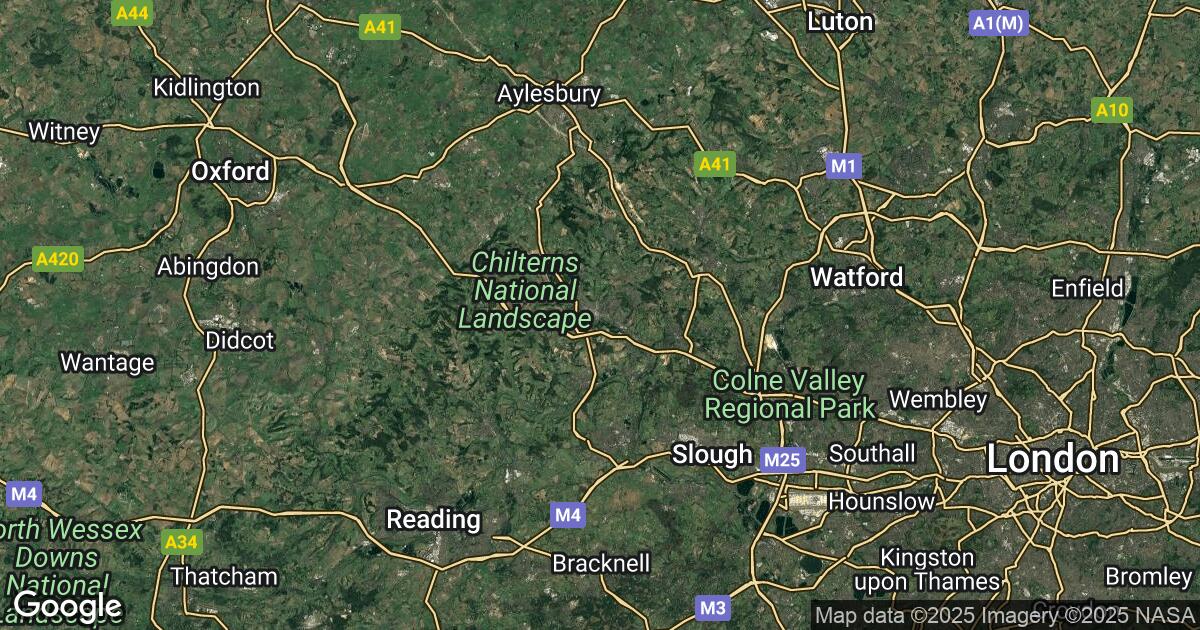The image size is (1200, 630).
Task: Select the London city label
Action: tap(1052, 459)
